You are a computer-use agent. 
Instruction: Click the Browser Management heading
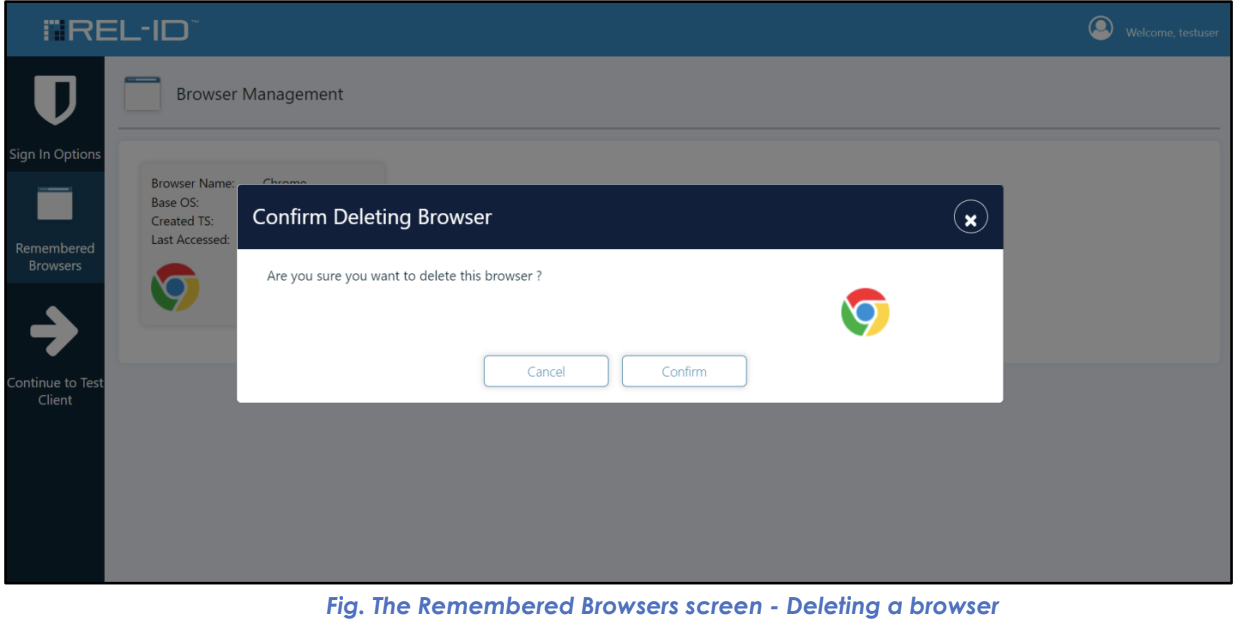(x=260, y=94)
